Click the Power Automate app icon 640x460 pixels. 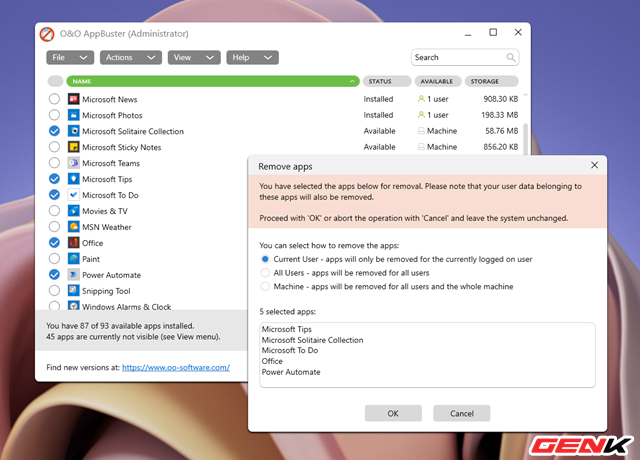[73, 274]
